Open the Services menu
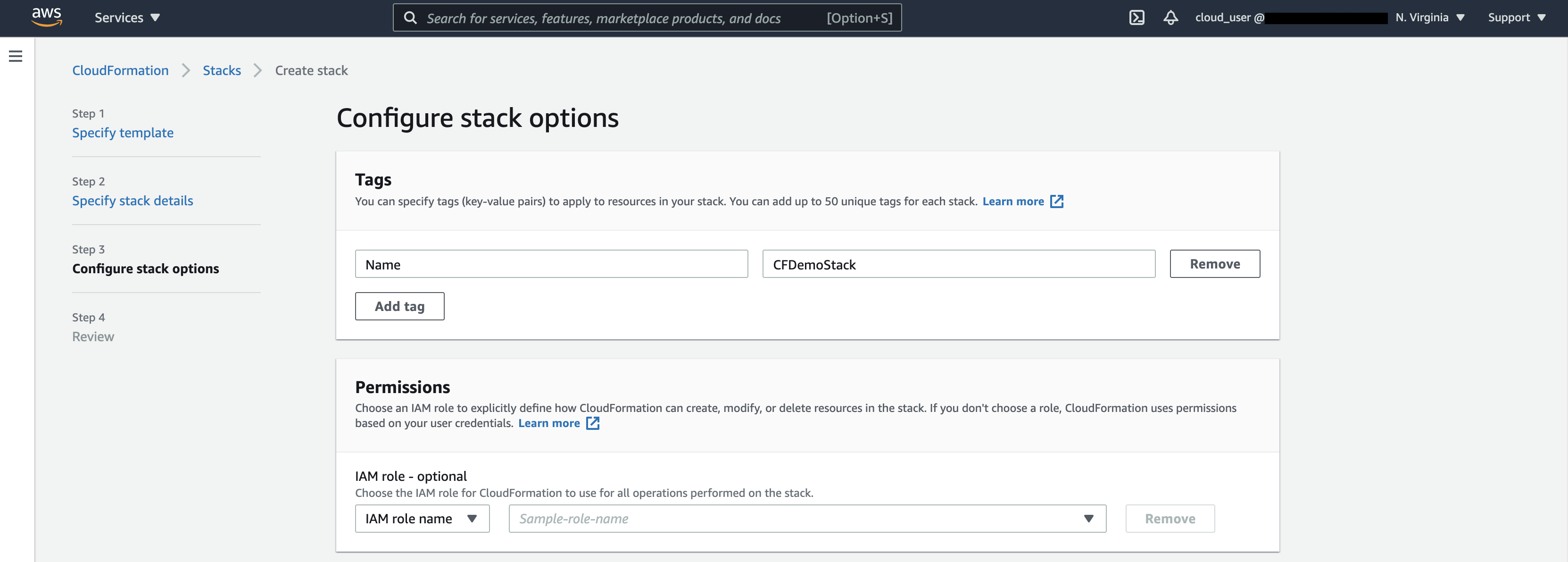The width and height of the screenshot is (1568, 562). tap(127, 17)
